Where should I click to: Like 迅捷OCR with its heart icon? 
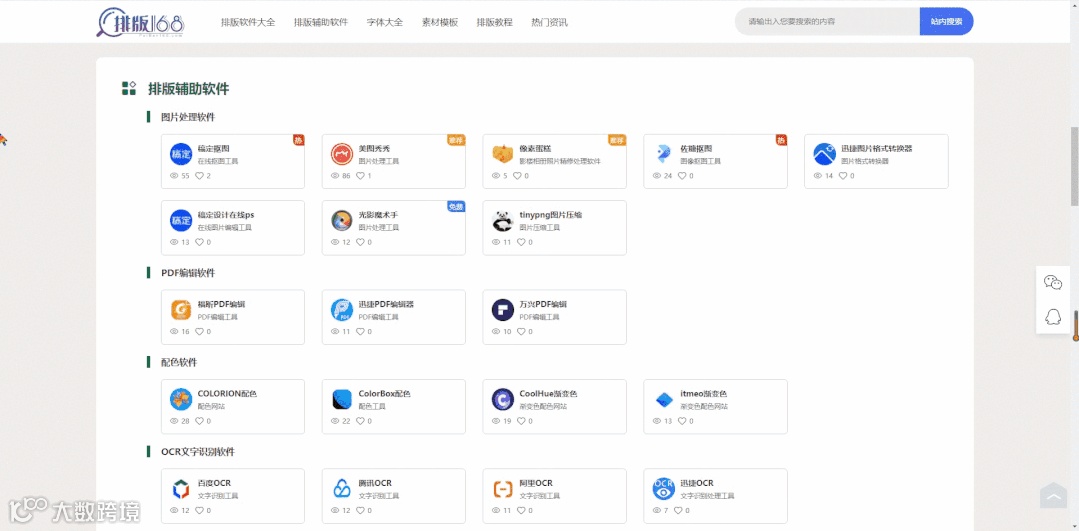point(677,510)
